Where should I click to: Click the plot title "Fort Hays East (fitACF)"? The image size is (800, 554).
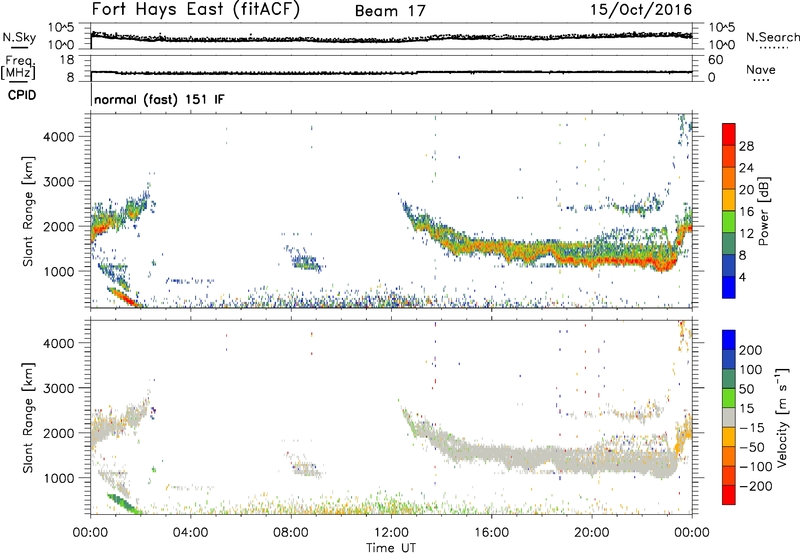(x=196, y=10)
